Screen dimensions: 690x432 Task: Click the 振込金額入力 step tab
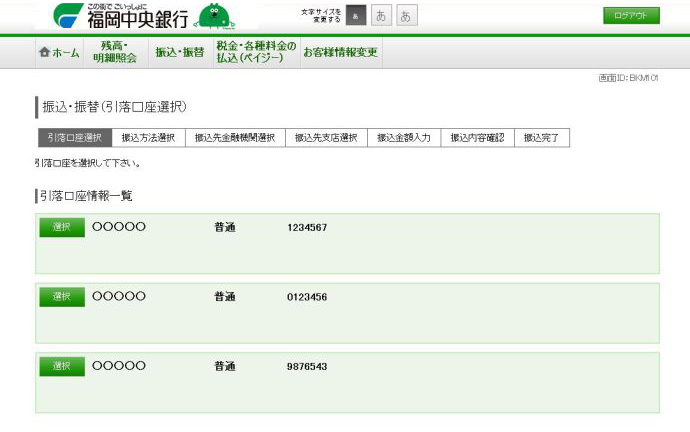pyautogui.click(x=404, y=138)
